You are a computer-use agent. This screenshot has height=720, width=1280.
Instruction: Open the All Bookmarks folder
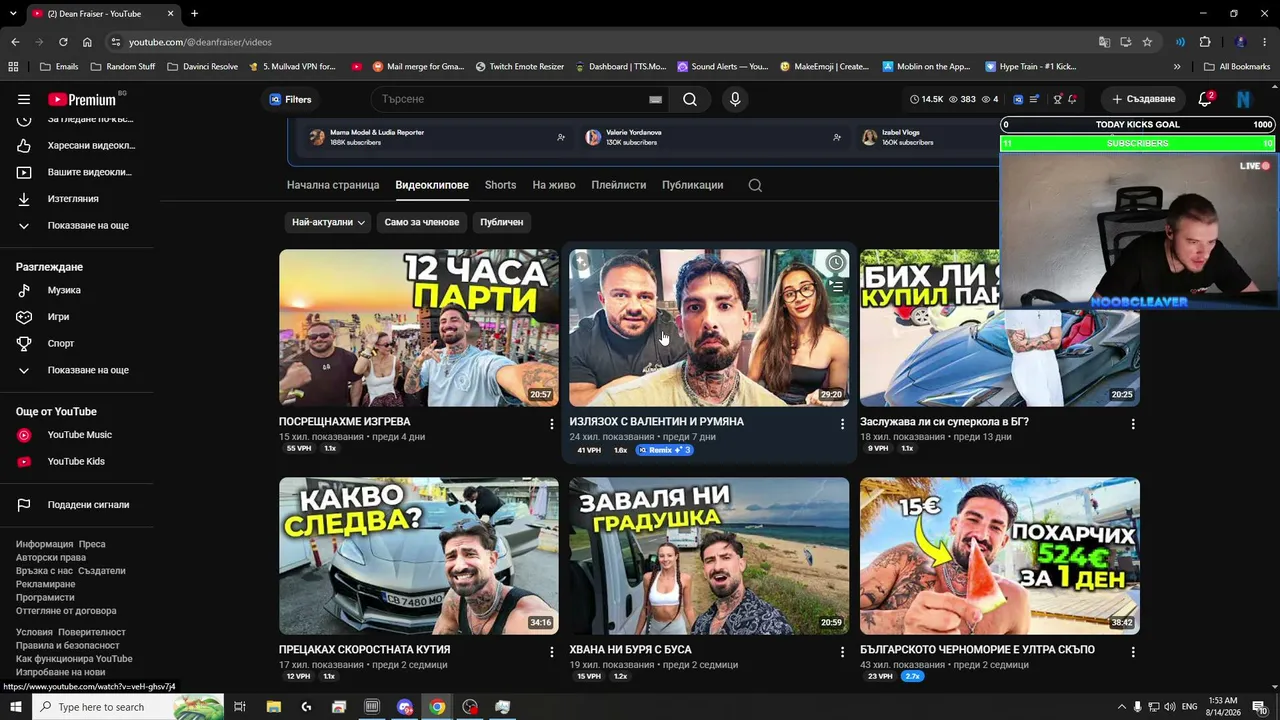pyautogui.click(x=1237, y=67)
